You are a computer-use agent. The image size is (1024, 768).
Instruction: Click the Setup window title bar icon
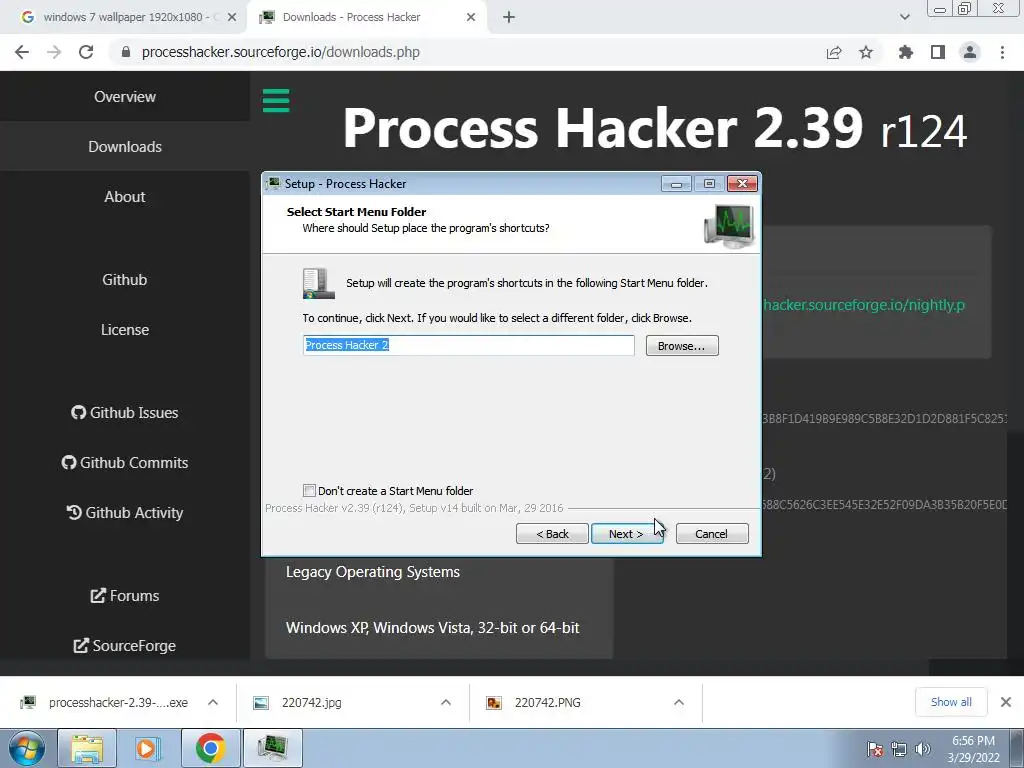(x=273, y=184)
